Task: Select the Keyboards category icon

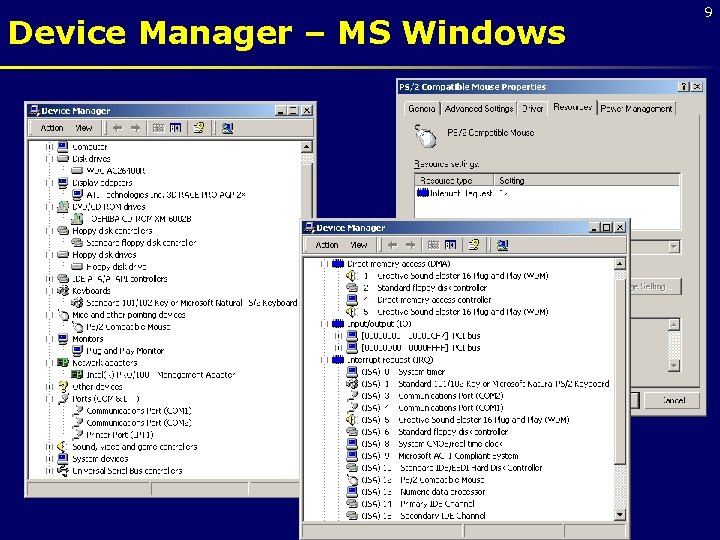Action: point(63,291)
